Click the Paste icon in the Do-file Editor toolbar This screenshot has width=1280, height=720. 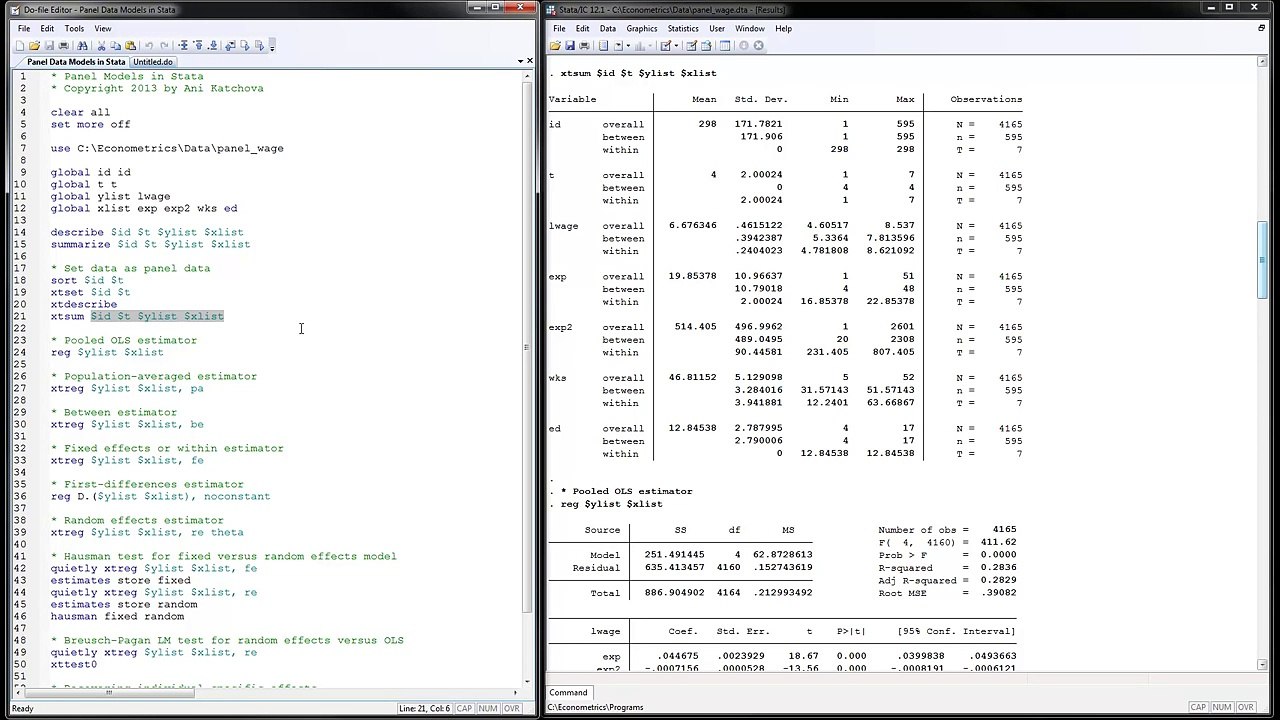tap(130, 45)
